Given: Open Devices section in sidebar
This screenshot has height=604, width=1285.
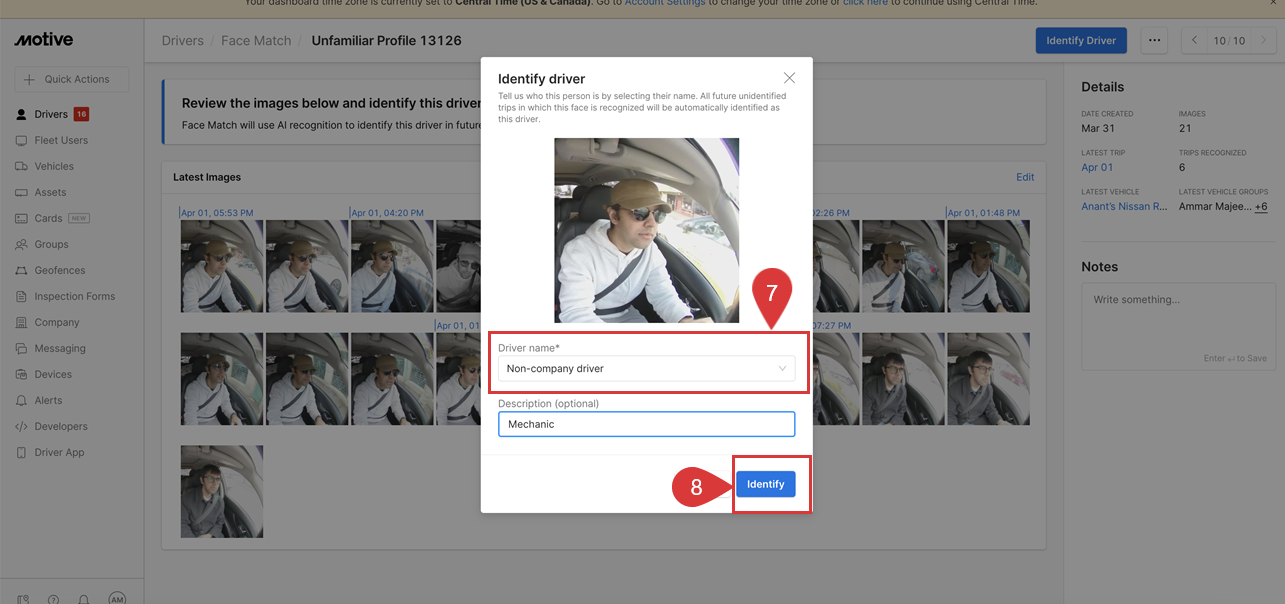Looking at the screenshot, I should tap(52, 374).
